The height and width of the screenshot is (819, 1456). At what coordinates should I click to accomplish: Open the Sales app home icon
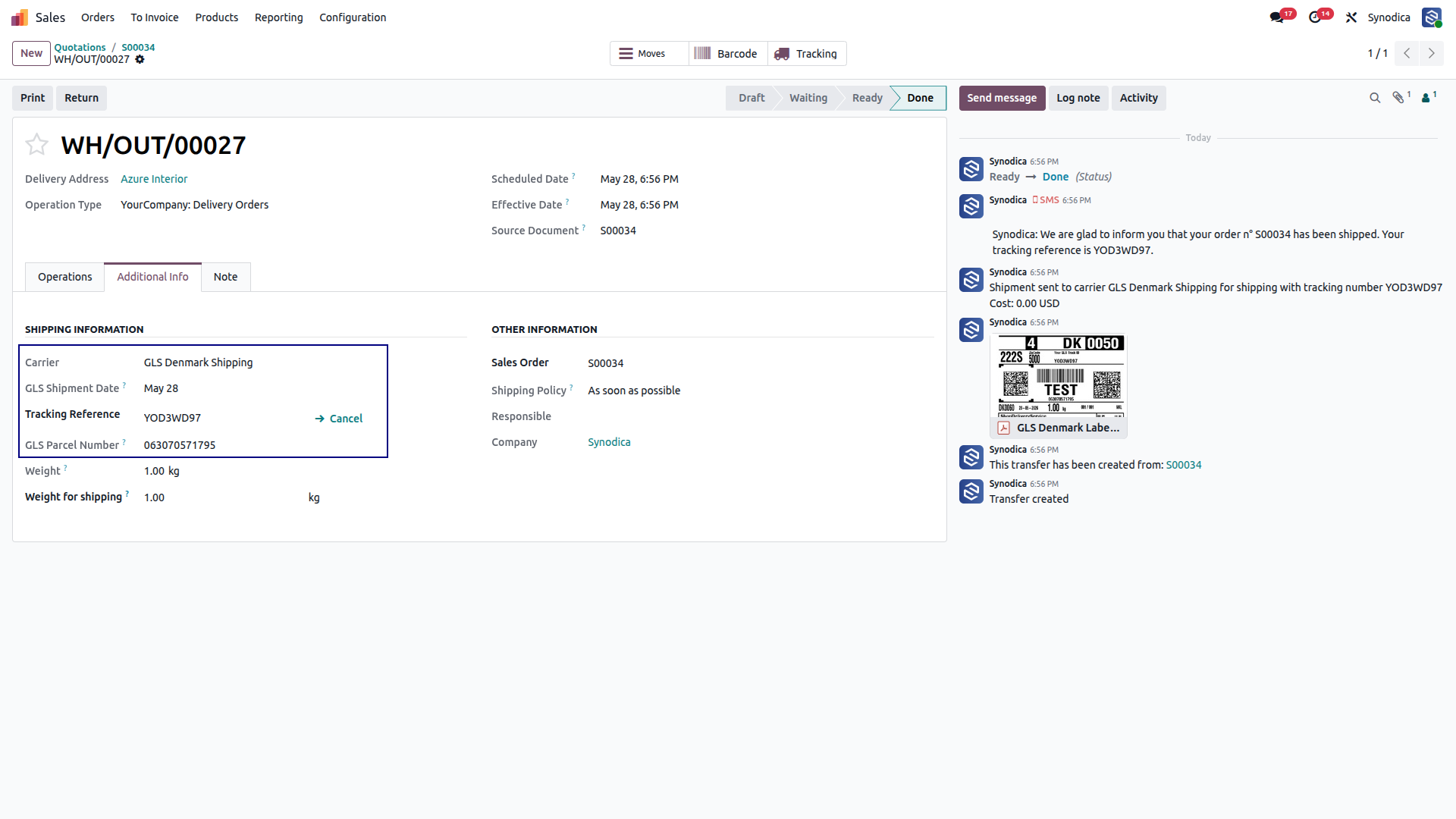20,17
